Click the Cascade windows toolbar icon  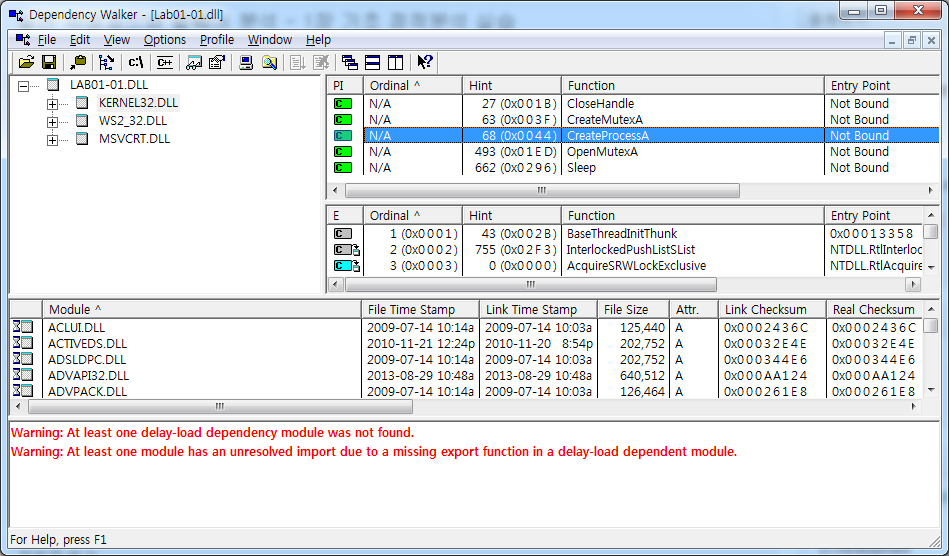point(349,62)
